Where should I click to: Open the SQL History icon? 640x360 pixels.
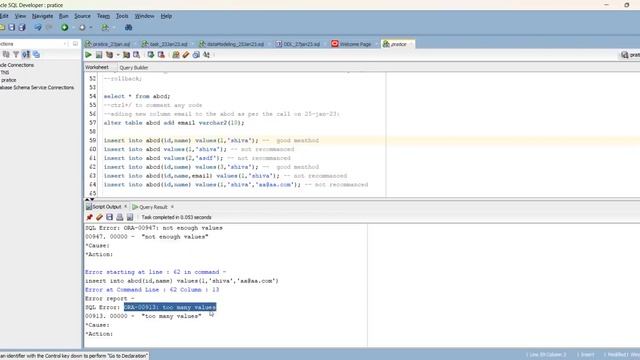[196, 55]
